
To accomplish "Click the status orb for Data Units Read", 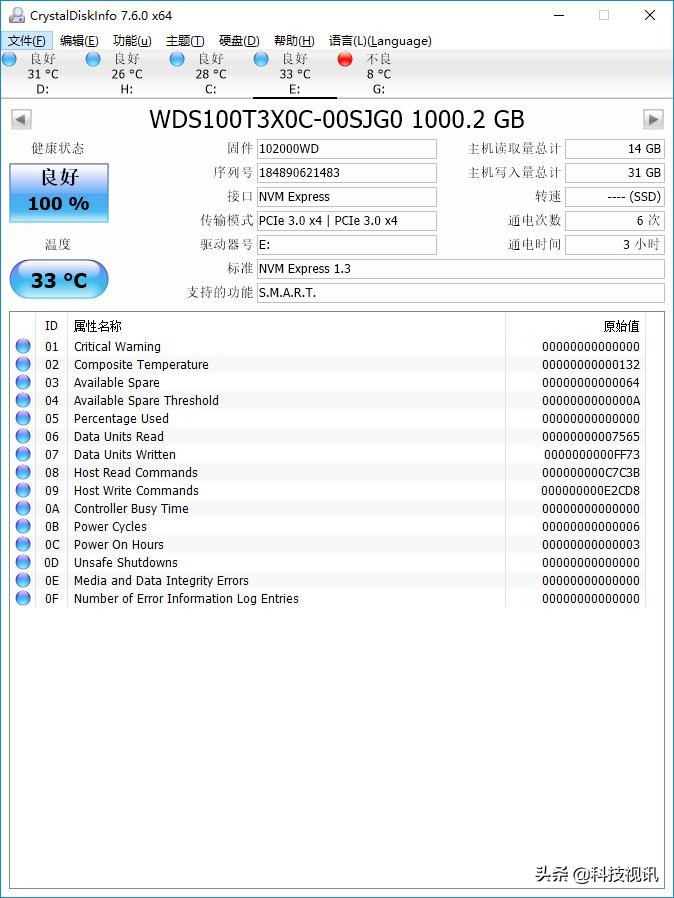I will pyautogui.click(x=23, y=436).
